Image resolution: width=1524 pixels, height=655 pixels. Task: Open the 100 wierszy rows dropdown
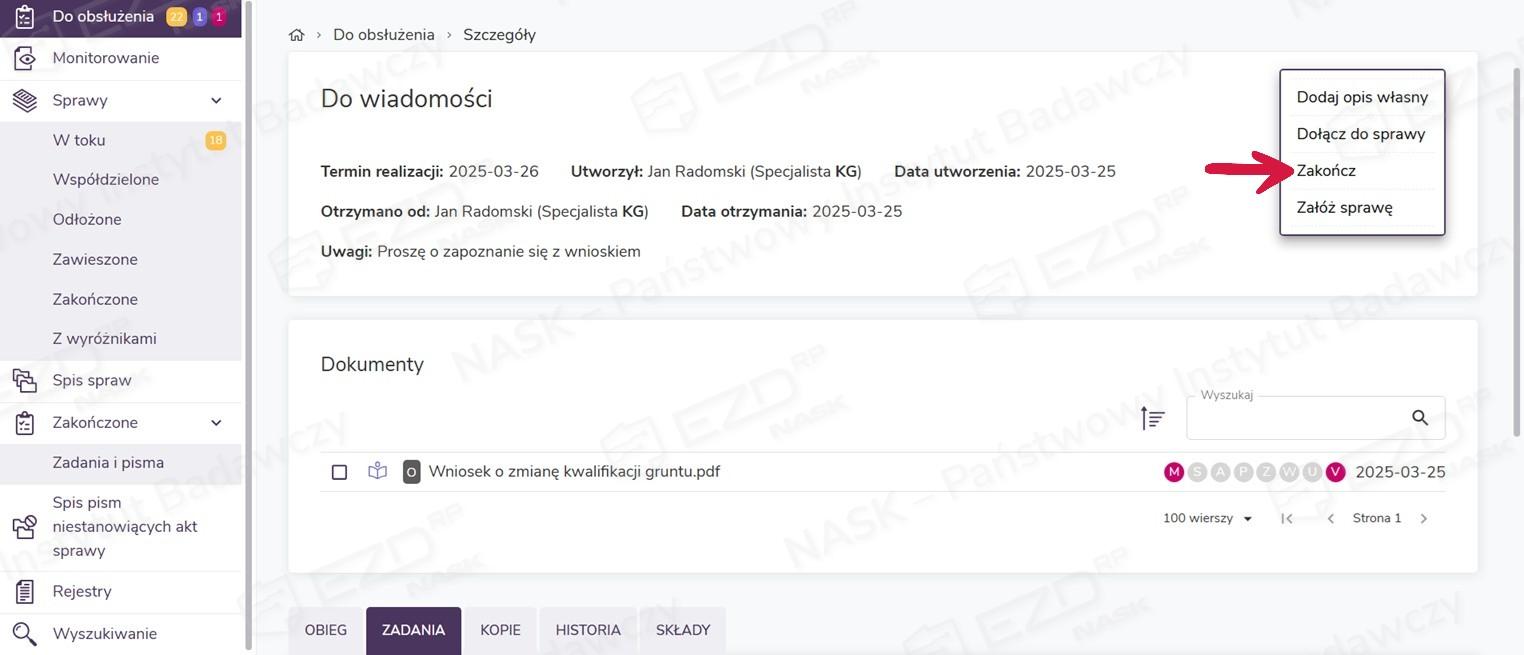(x=1207, y=518)
